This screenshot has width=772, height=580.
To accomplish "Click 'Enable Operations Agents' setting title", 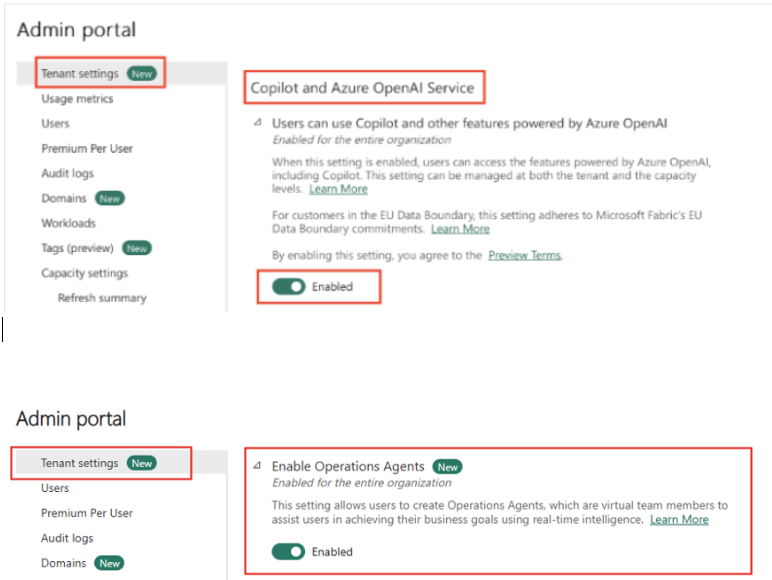I will [x=348, y=466].
